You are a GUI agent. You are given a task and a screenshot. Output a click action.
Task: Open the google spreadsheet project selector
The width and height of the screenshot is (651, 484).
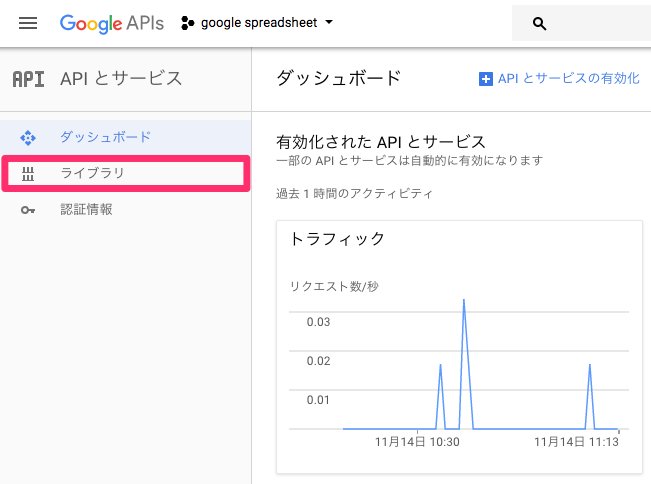pyautogui.click(x=257, y=23)
